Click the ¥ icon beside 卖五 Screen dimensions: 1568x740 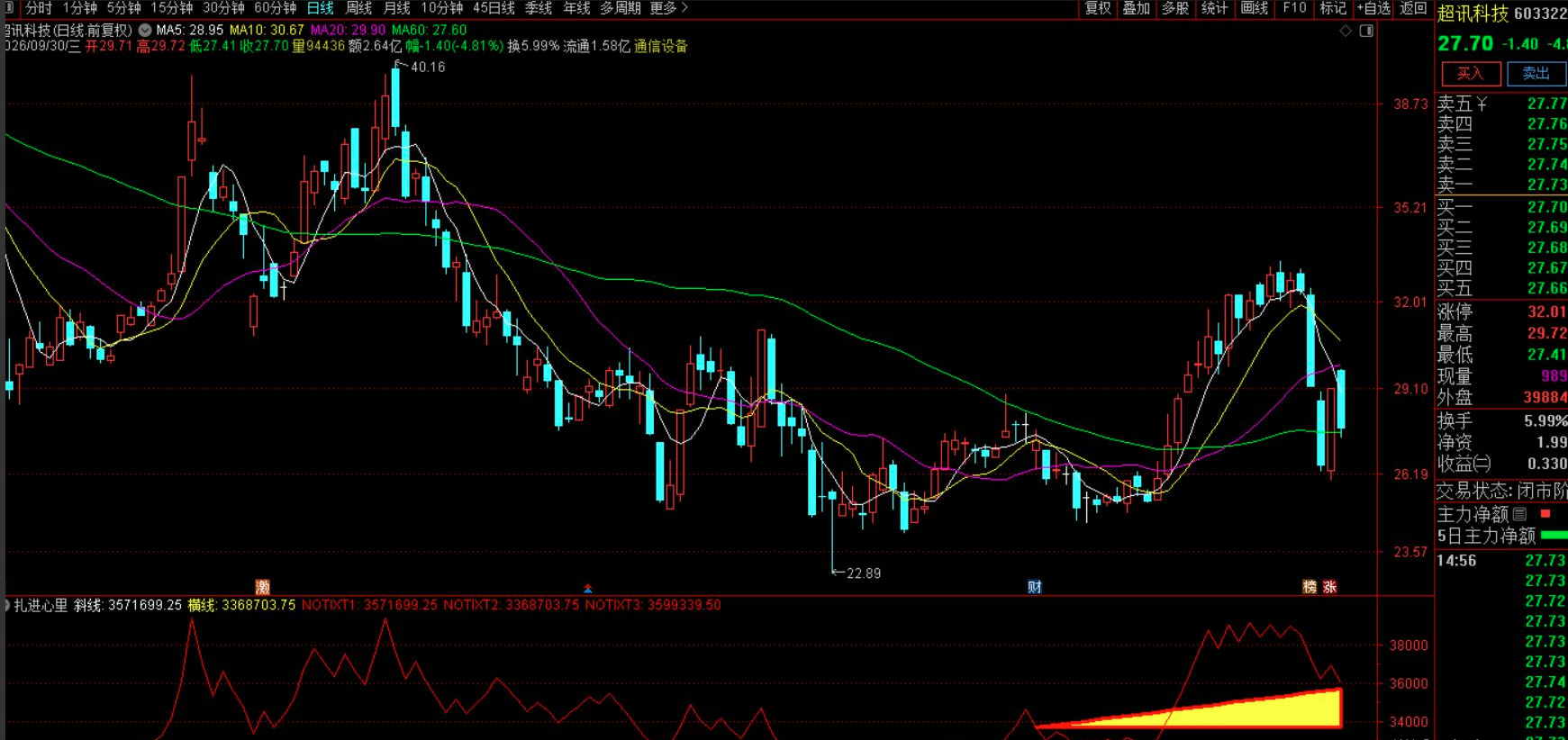(x=1482, y=104)
